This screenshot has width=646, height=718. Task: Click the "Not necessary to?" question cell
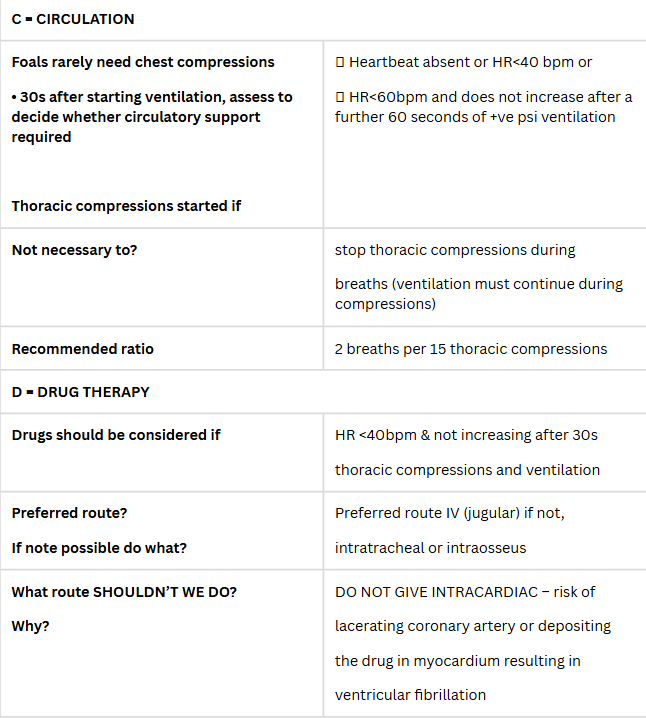(x=74, y=250)
